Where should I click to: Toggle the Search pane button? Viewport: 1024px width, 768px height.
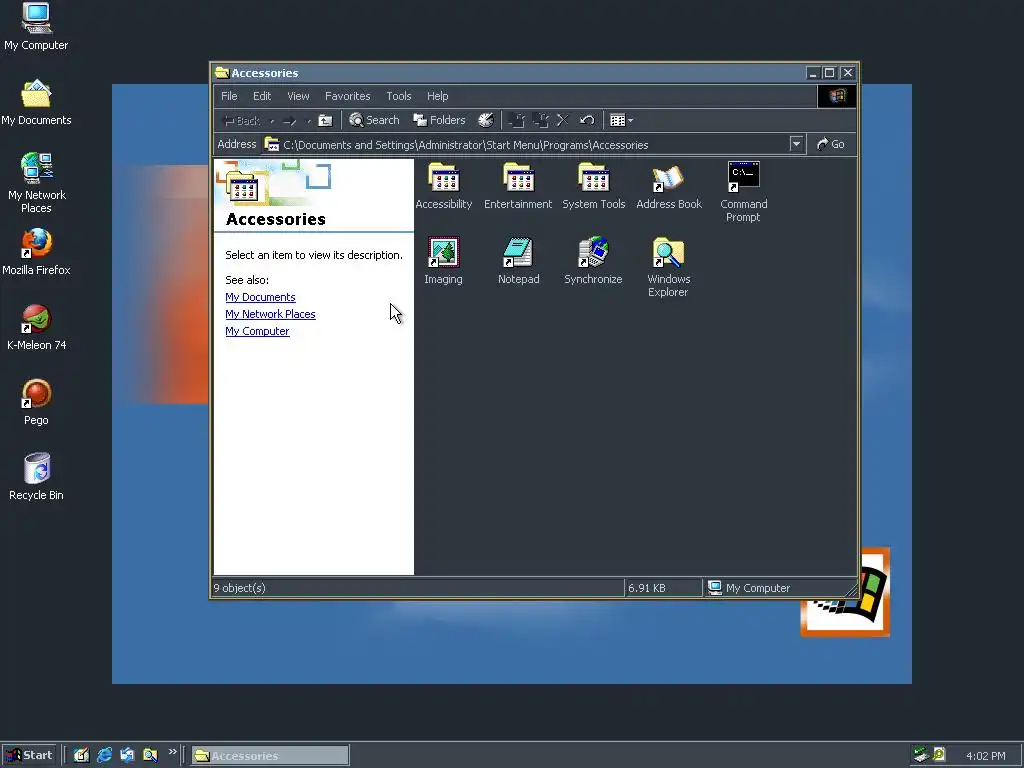point(374,120)
